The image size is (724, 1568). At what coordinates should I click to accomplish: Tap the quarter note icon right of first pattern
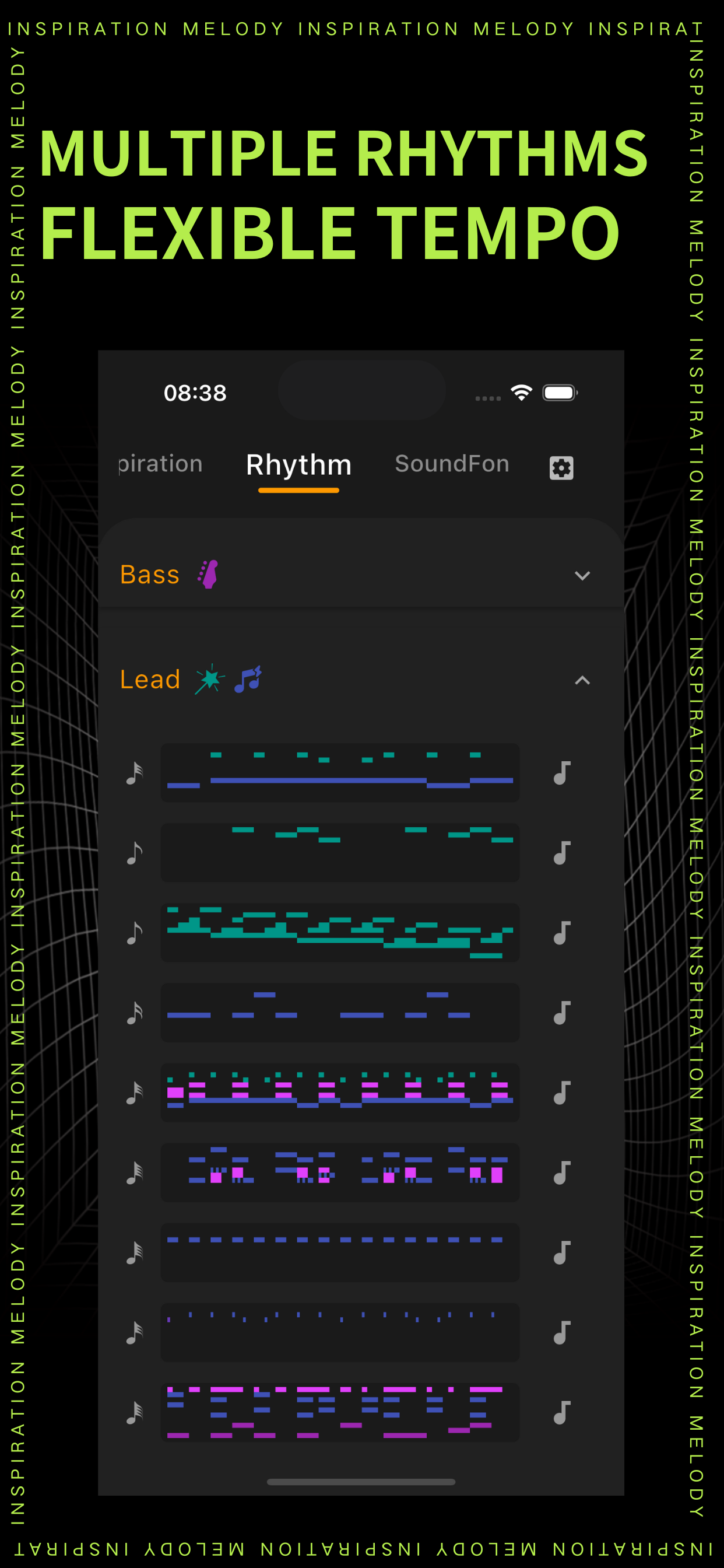point(561,773)
